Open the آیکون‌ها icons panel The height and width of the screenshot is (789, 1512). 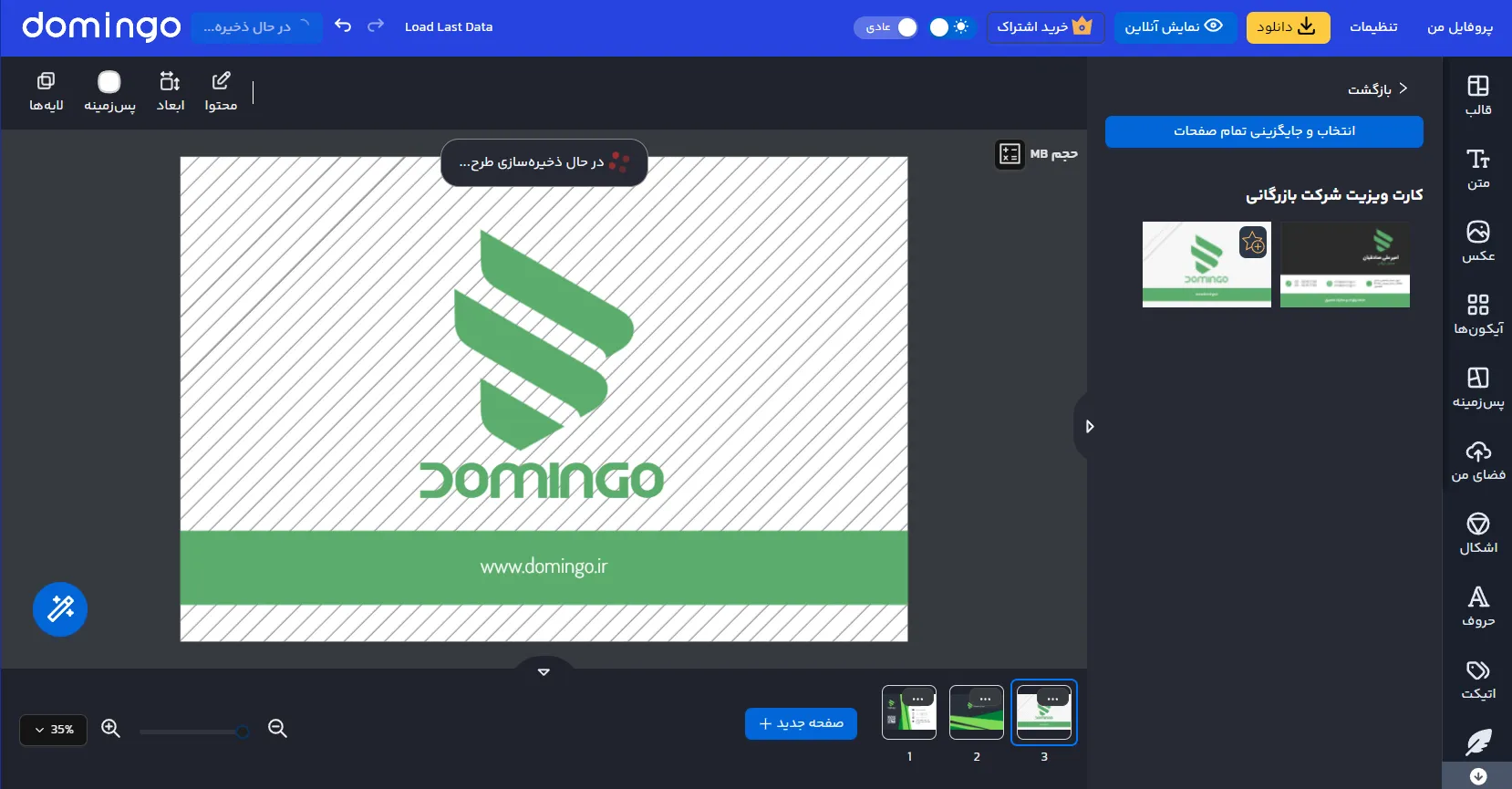point(1477,315)
